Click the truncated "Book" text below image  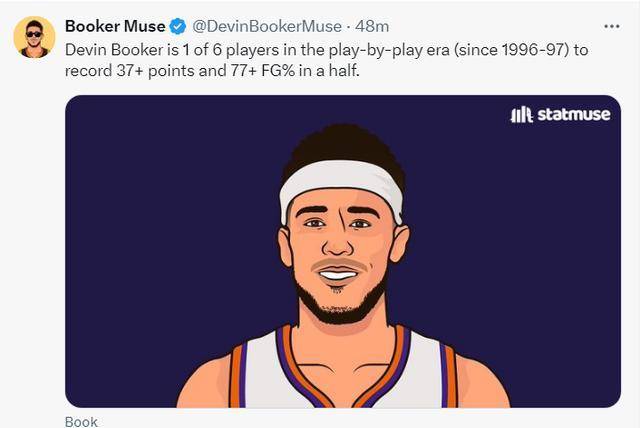[81, 421]
